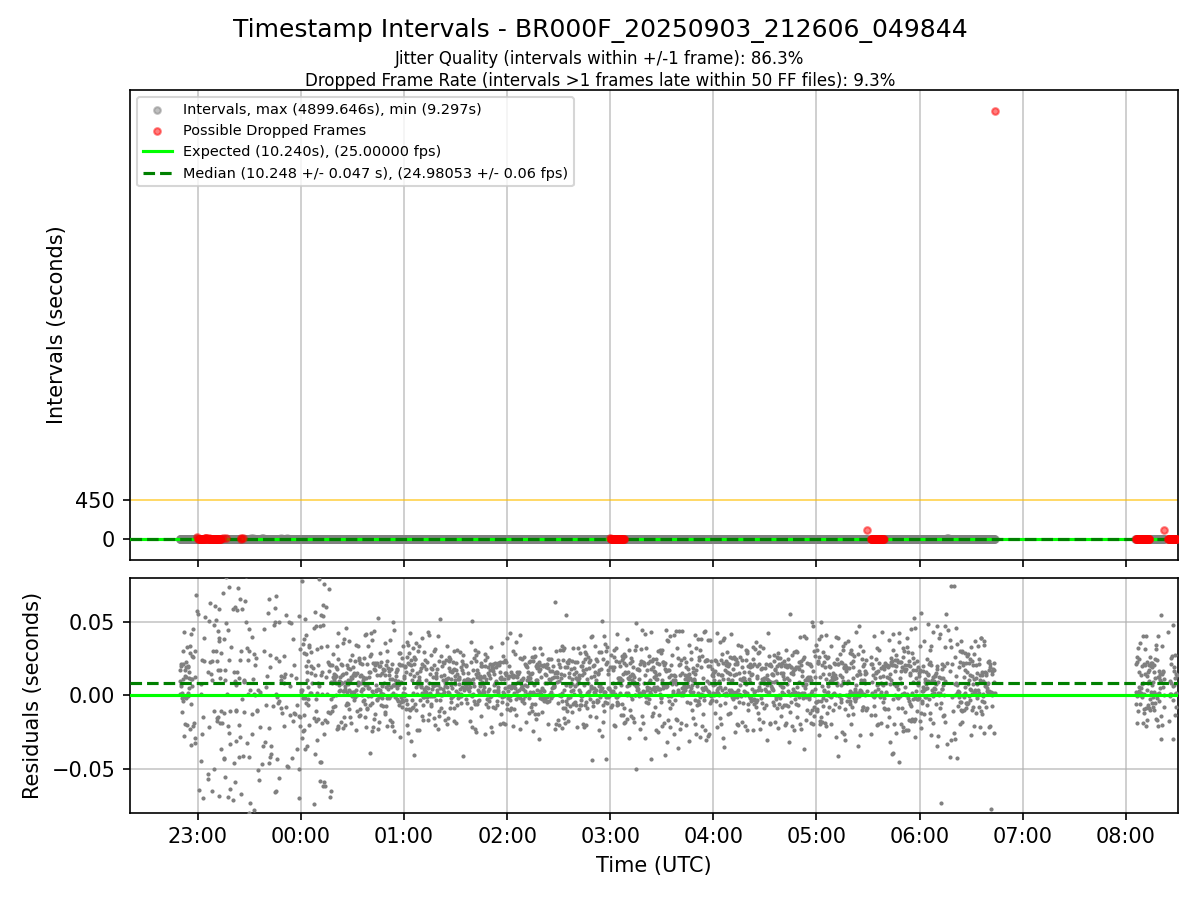Screen dimensions: 1200x900
Task: Select the 'Median (10.248 +/- 0.047 s)' legend entry
Action: pos(355,173)
